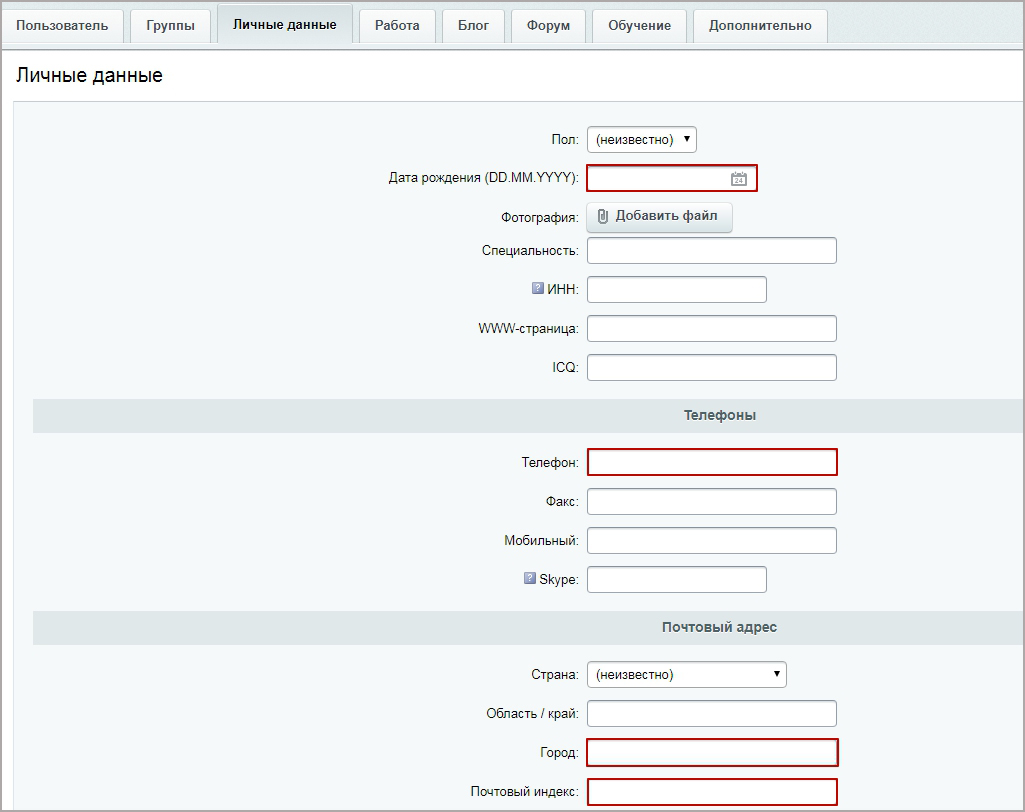Screen dimensions: 1025x812
Task: Focus the ICQ input field
Action: [x=711, y=368]
